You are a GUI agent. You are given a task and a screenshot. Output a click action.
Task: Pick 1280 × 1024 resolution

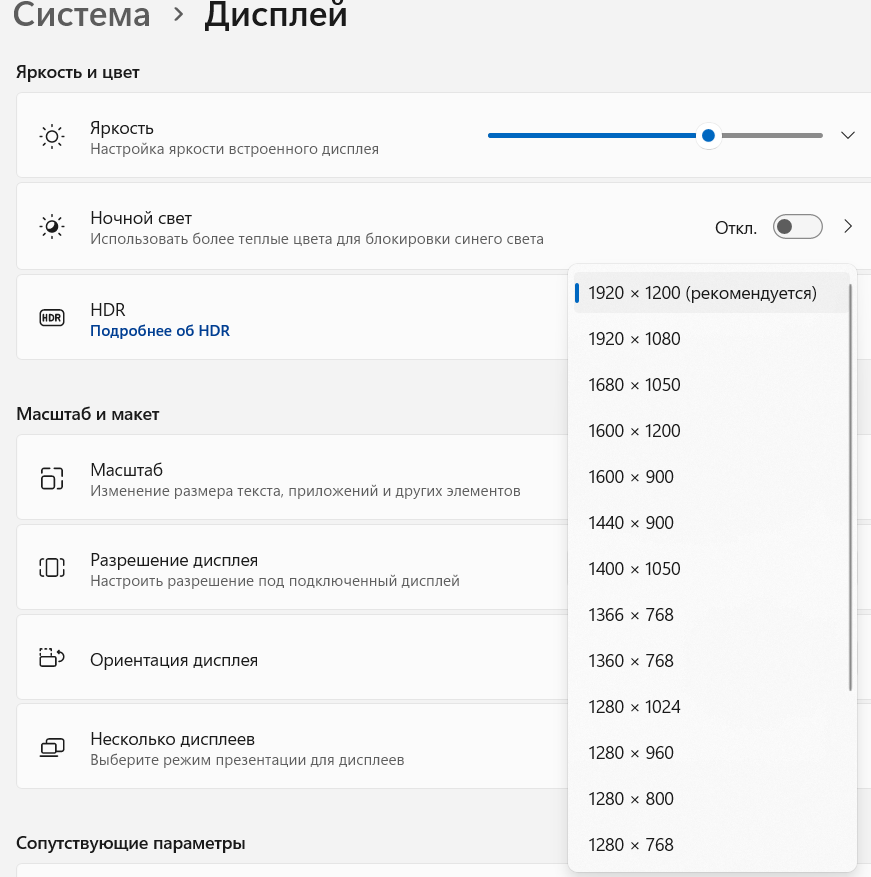point(634,707)
